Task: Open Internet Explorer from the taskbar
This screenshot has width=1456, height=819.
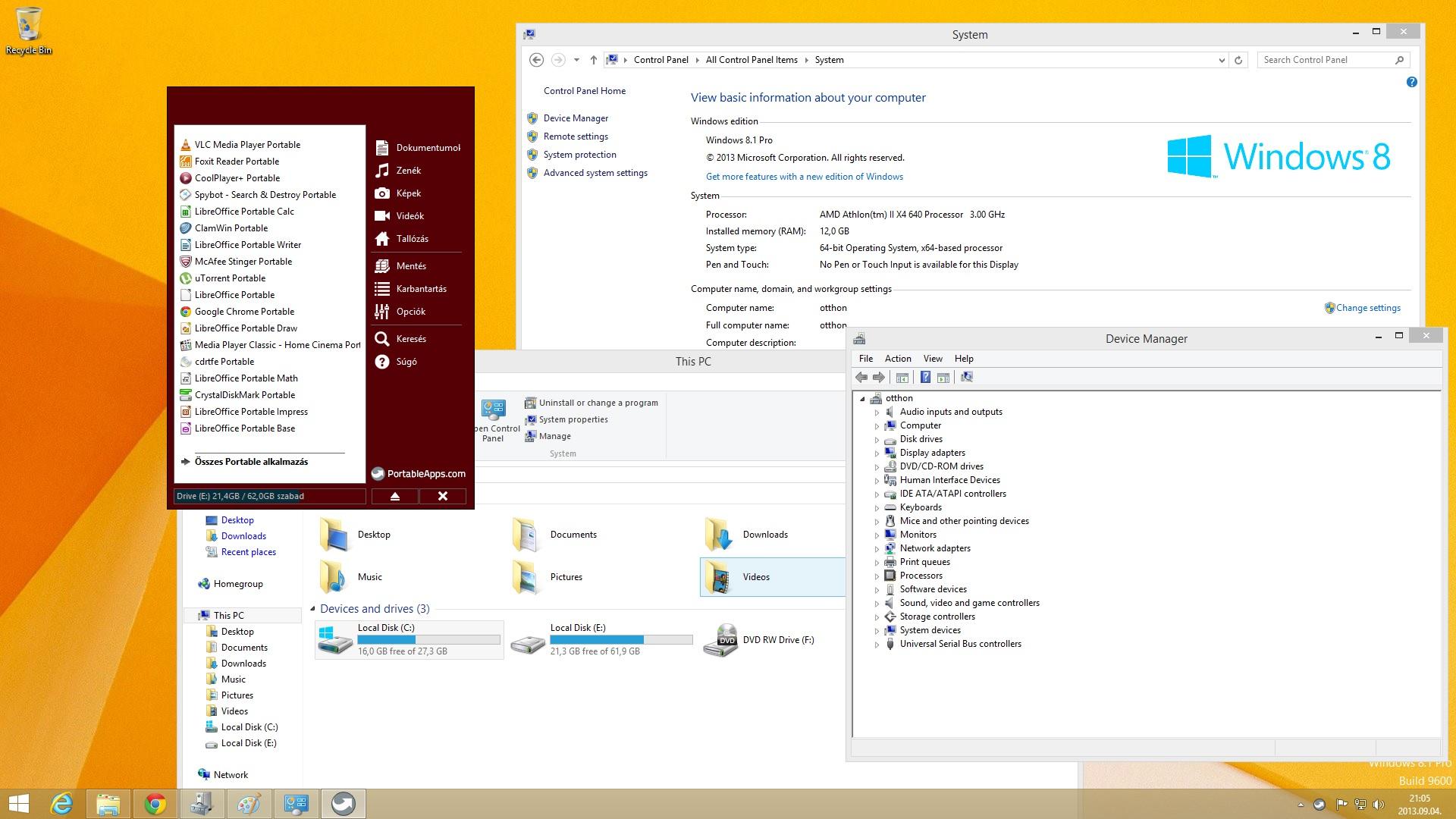Action: pos(61,804)
